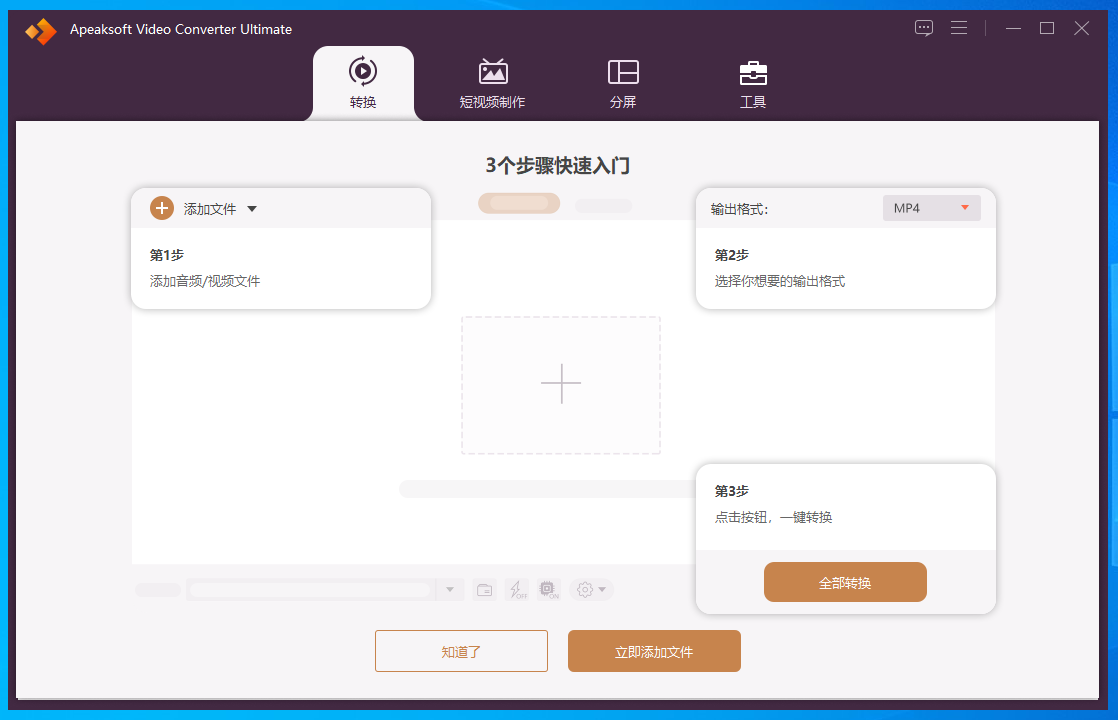
Task: Click the save path input field
Action: coord(310,590)
